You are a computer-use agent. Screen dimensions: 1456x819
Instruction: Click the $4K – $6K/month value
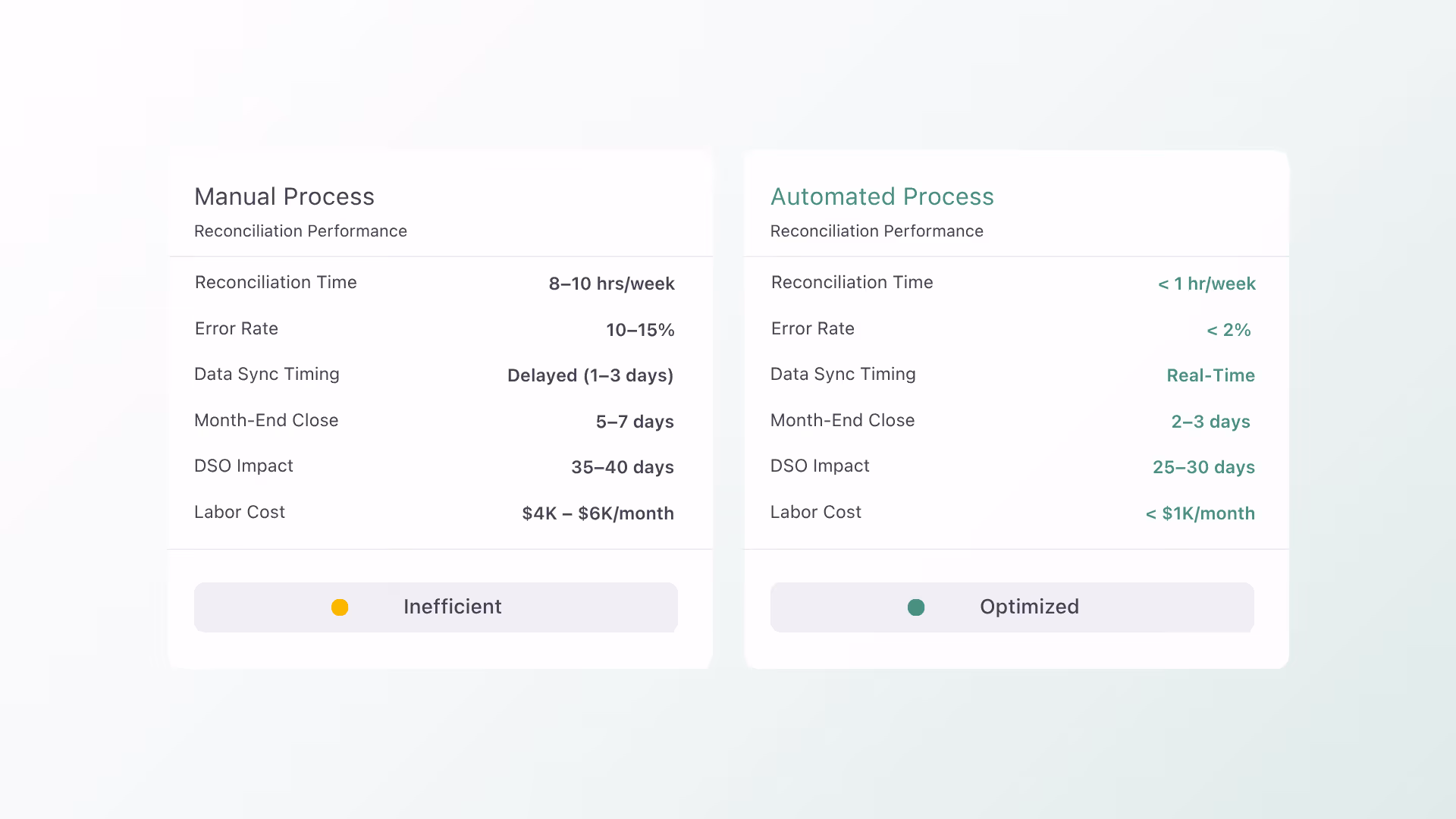pos(598,513)
